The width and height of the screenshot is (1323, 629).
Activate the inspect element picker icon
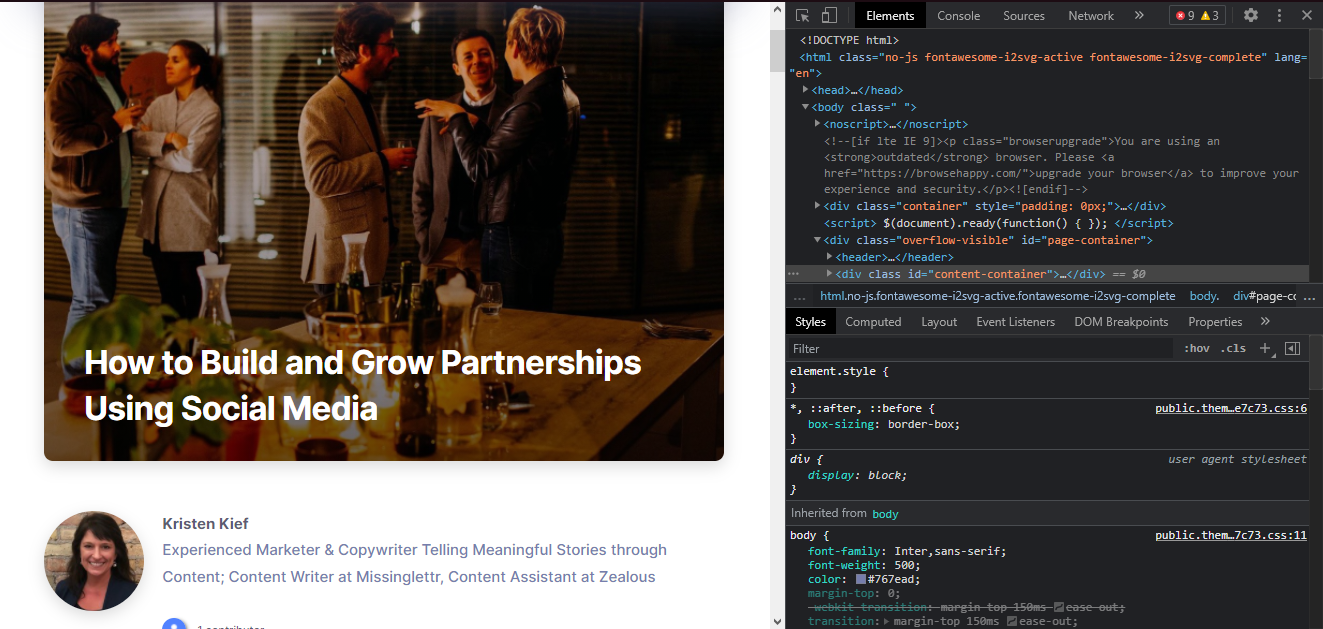pyautogui.click(x=802, y=15)
